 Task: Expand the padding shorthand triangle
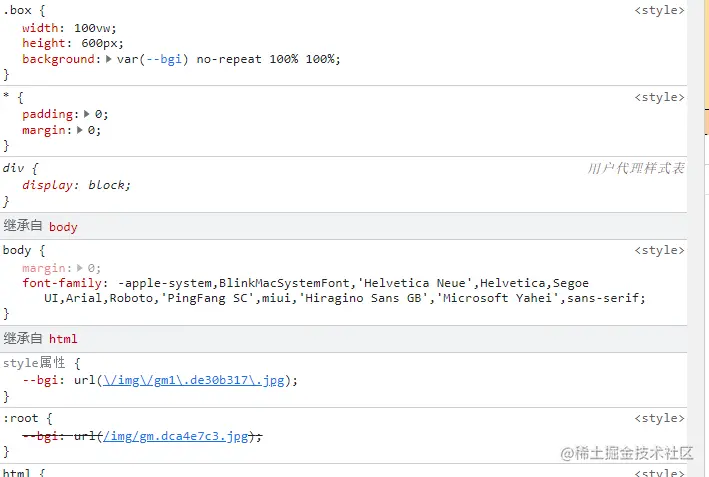(86, 114)
